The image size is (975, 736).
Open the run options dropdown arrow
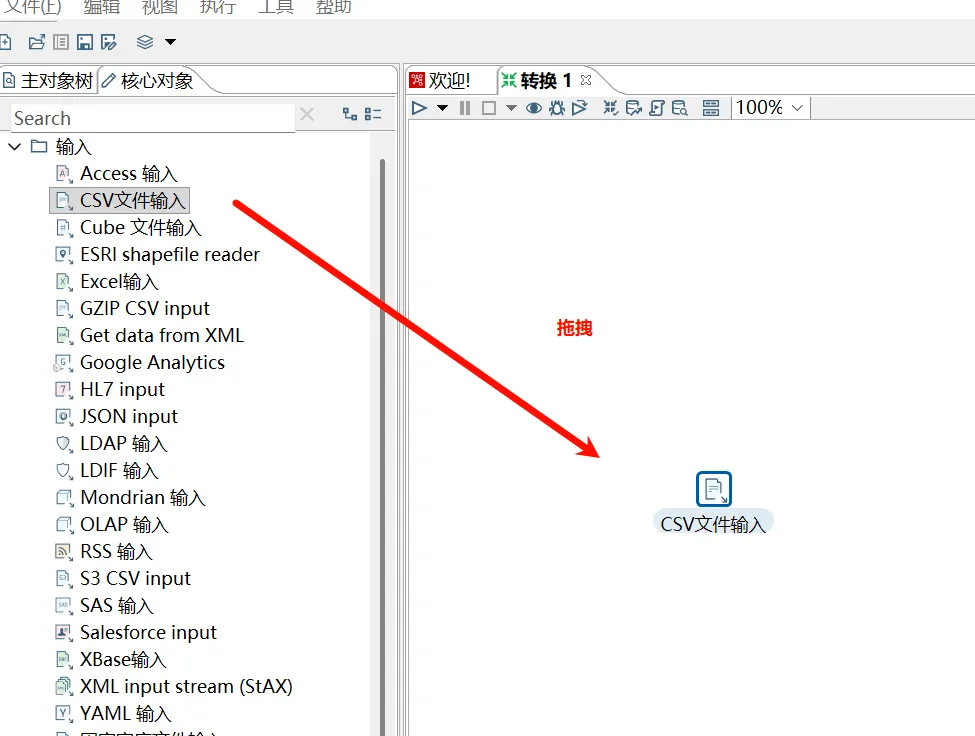point(443,108)
